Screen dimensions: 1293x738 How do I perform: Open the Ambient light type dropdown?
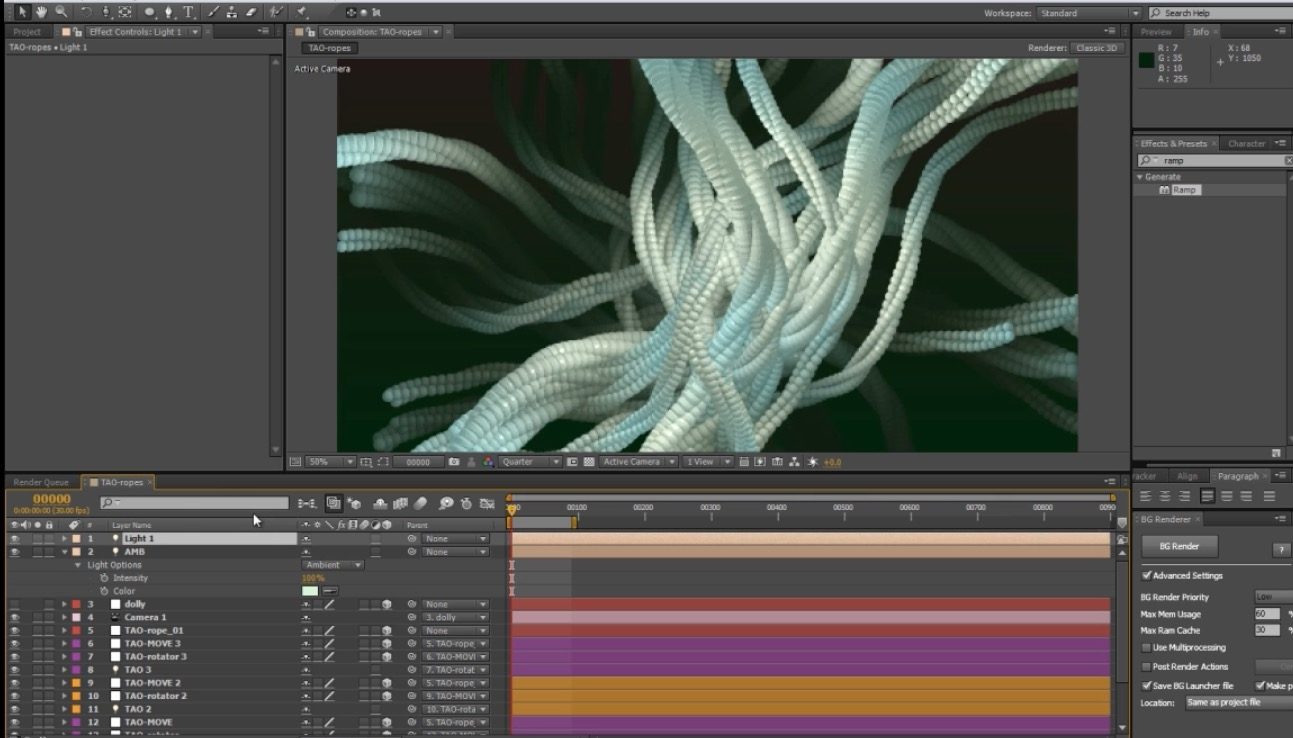(333, 565)
